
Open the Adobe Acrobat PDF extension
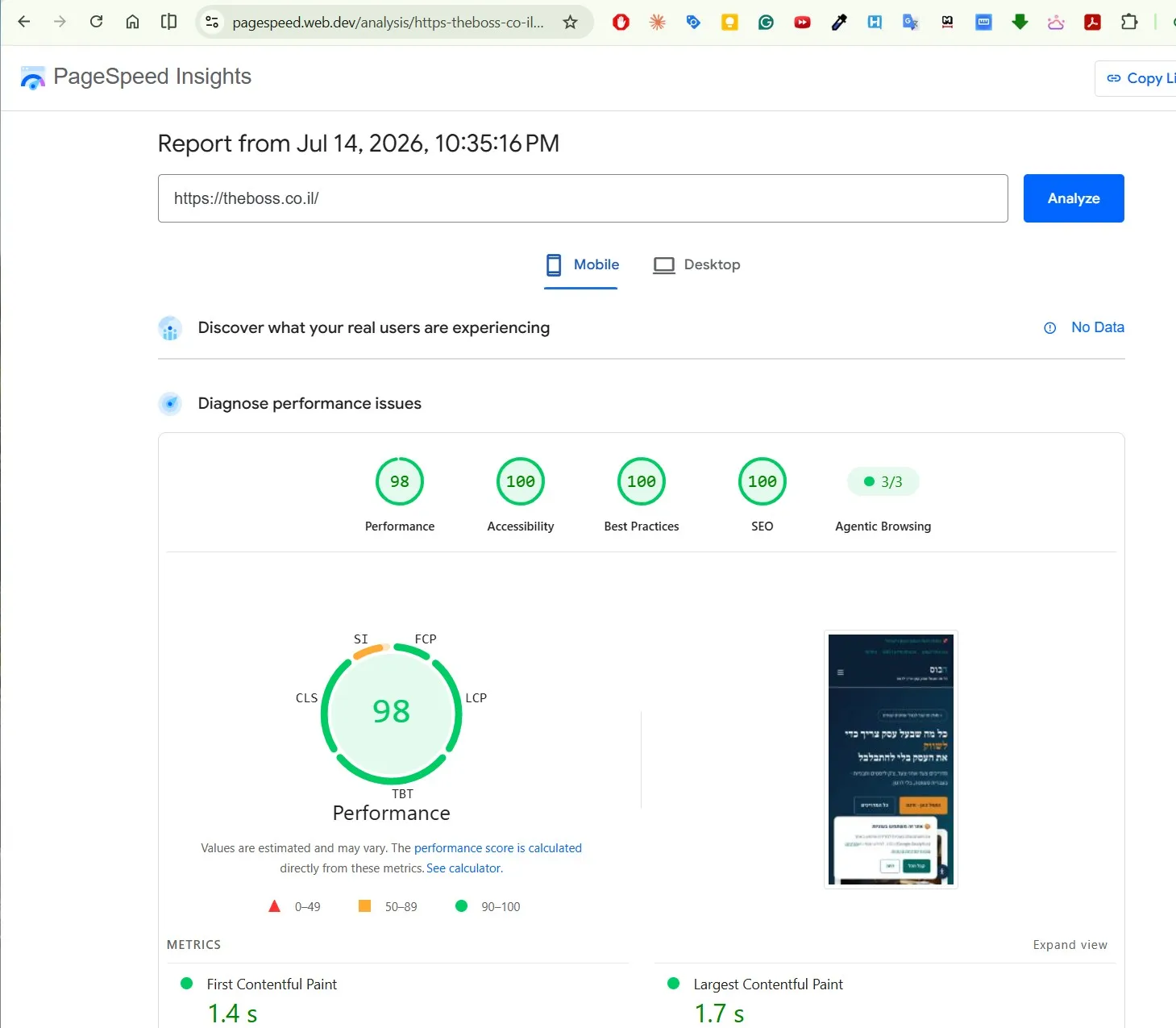(x=1092, y=22)
